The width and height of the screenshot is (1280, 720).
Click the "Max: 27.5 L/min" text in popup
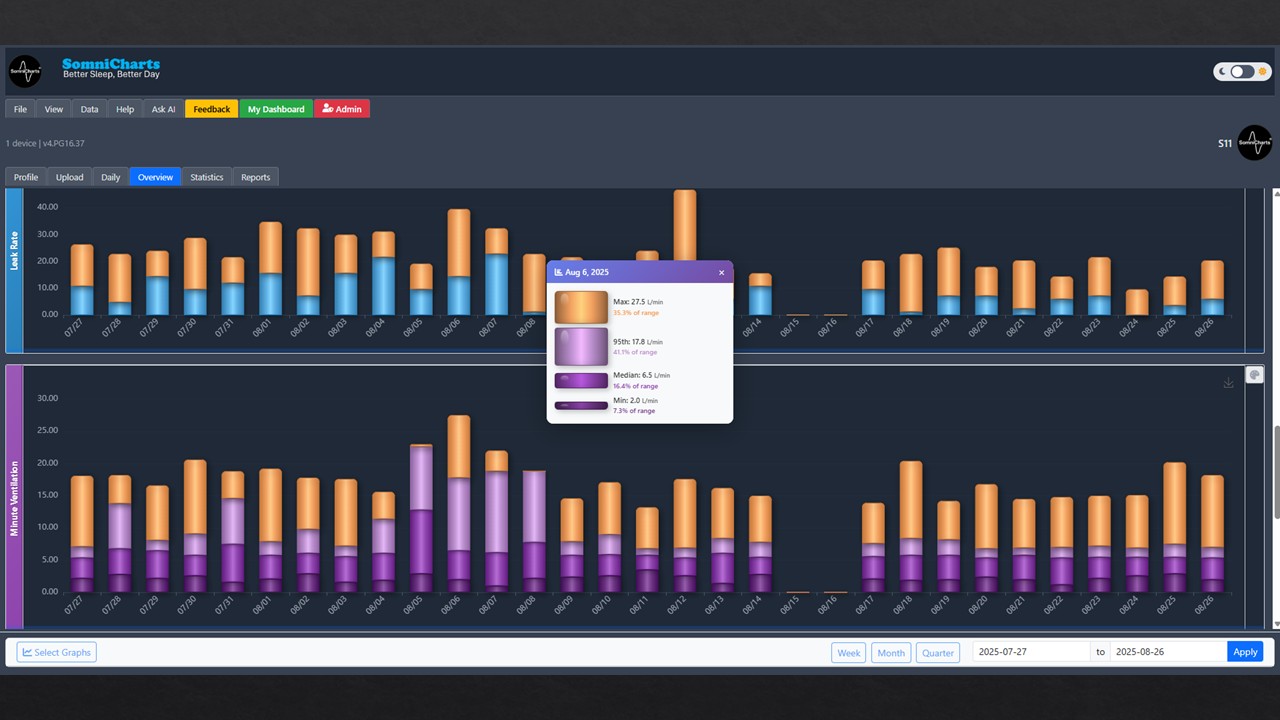click(x=638, y=302)
